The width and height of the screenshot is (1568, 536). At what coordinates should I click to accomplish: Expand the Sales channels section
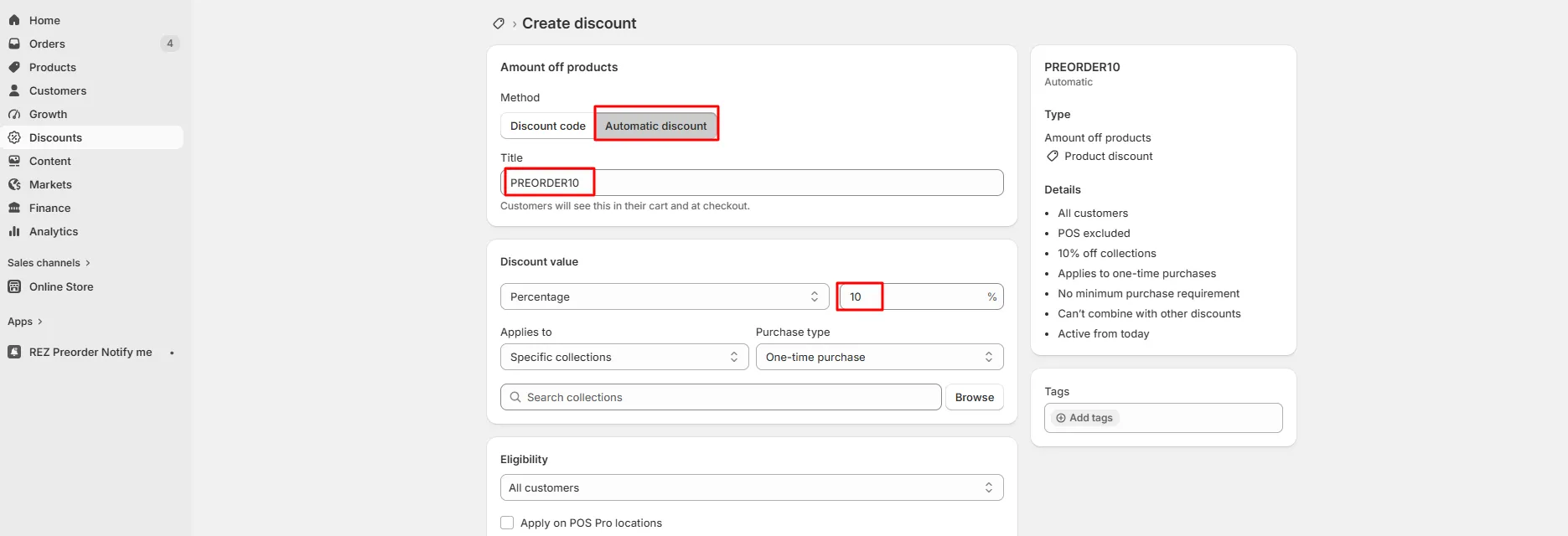49,263
